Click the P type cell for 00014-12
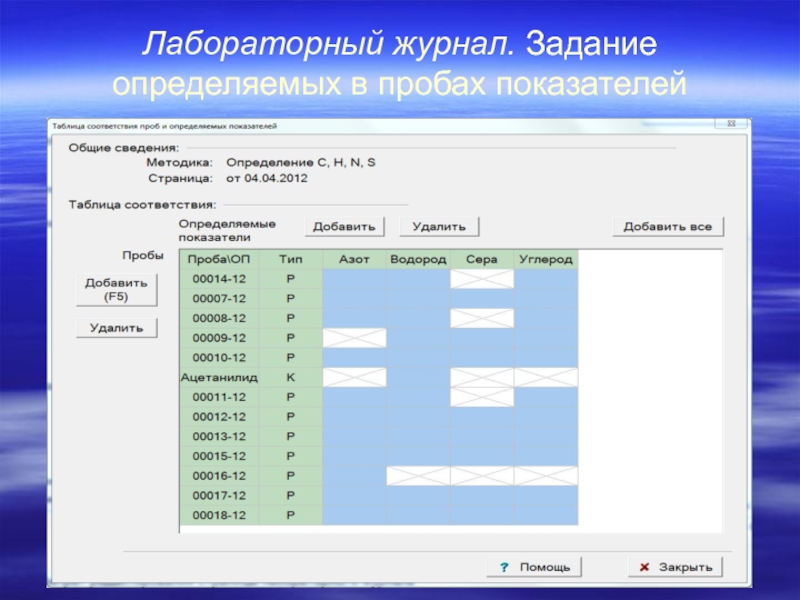This screenshot has height=600, width=800. tap(290, 279)
